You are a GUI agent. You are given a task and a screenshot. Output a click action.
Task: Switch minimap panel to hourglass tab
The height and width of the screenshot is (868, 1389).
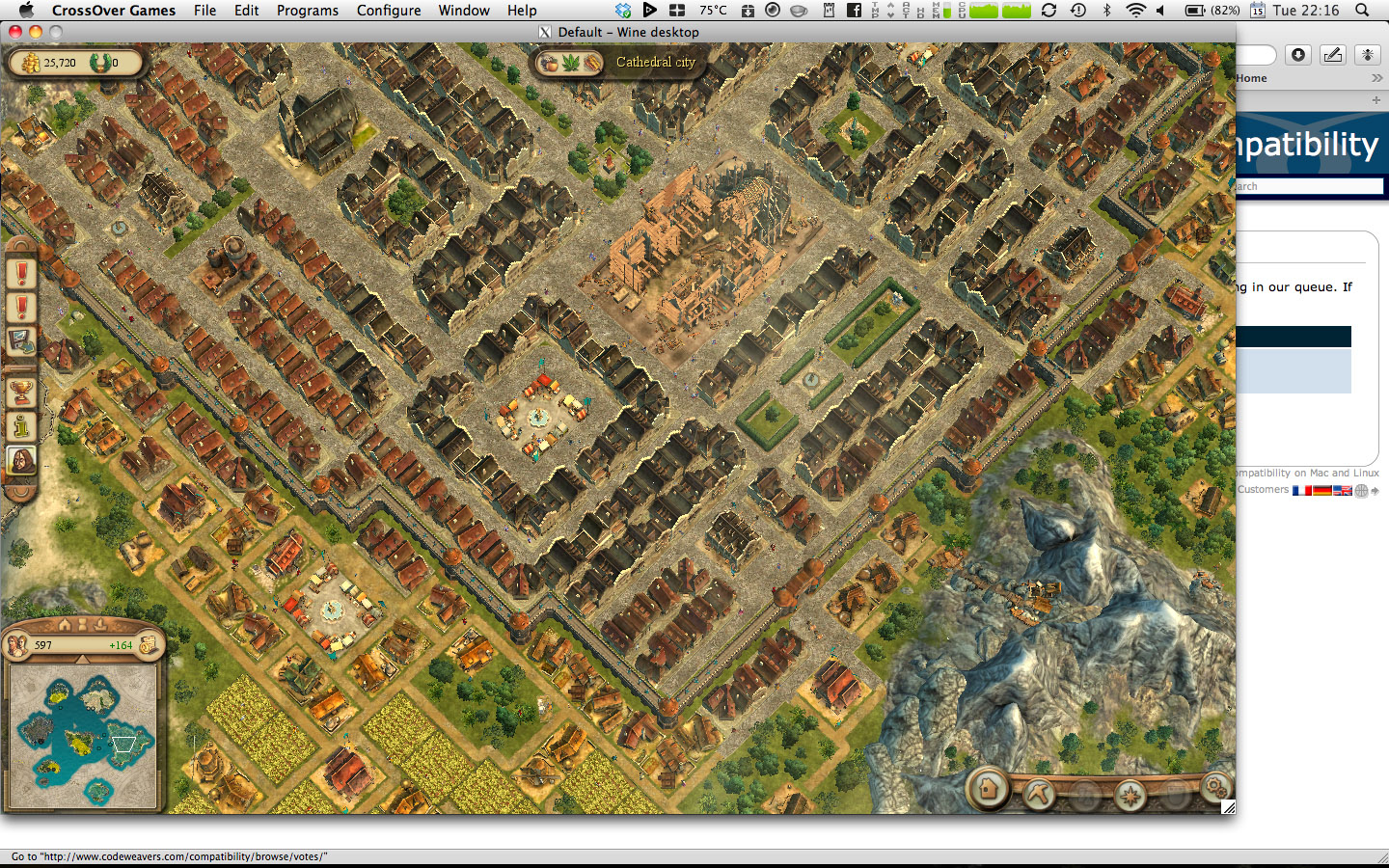pos(83,625)
